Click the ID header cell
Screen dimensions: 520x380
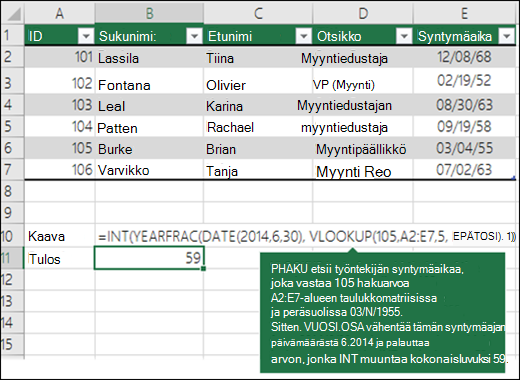pos(60,36)
